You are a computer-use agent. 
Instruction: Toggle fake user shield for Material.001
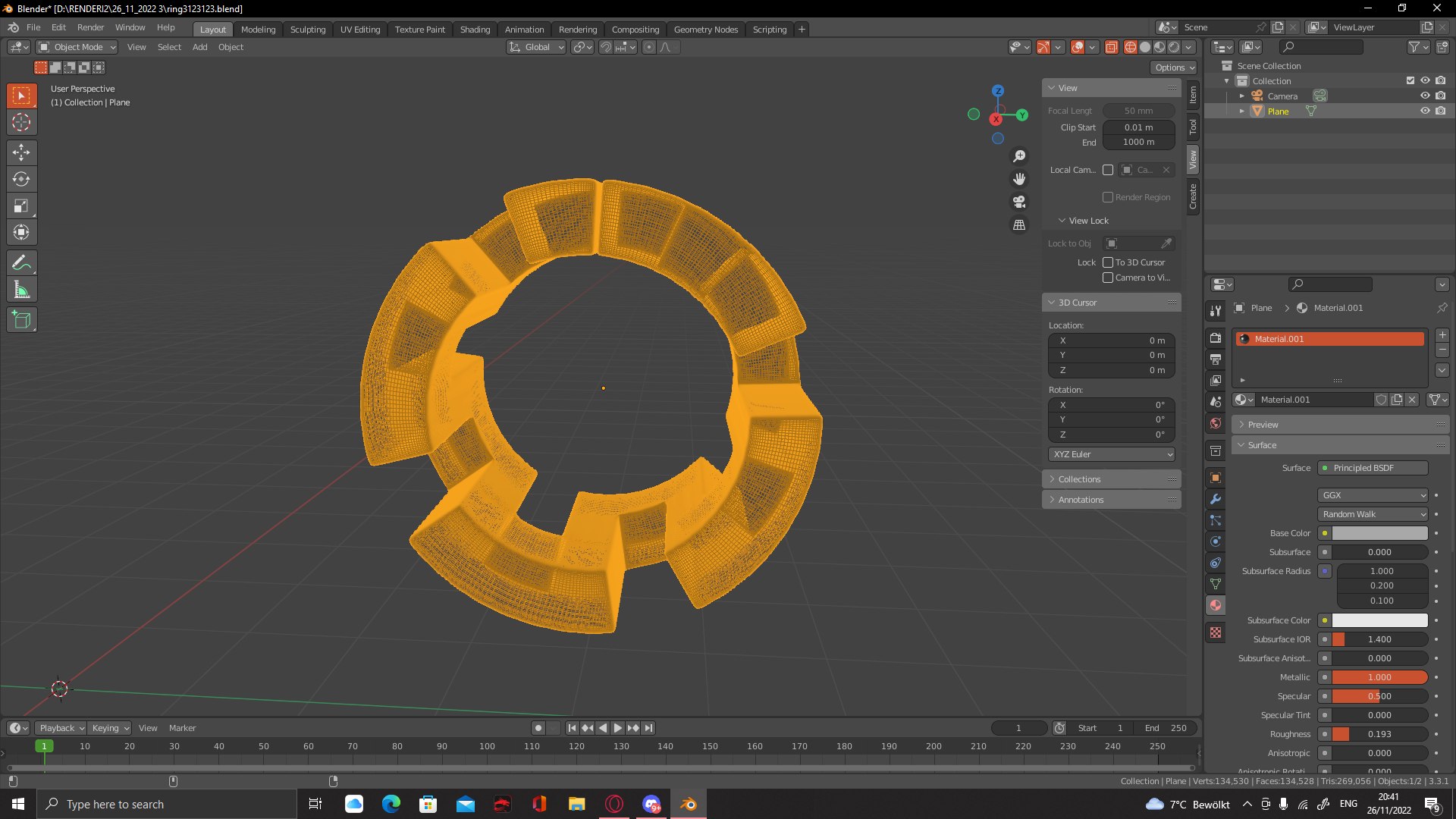tap(1382, 400)
